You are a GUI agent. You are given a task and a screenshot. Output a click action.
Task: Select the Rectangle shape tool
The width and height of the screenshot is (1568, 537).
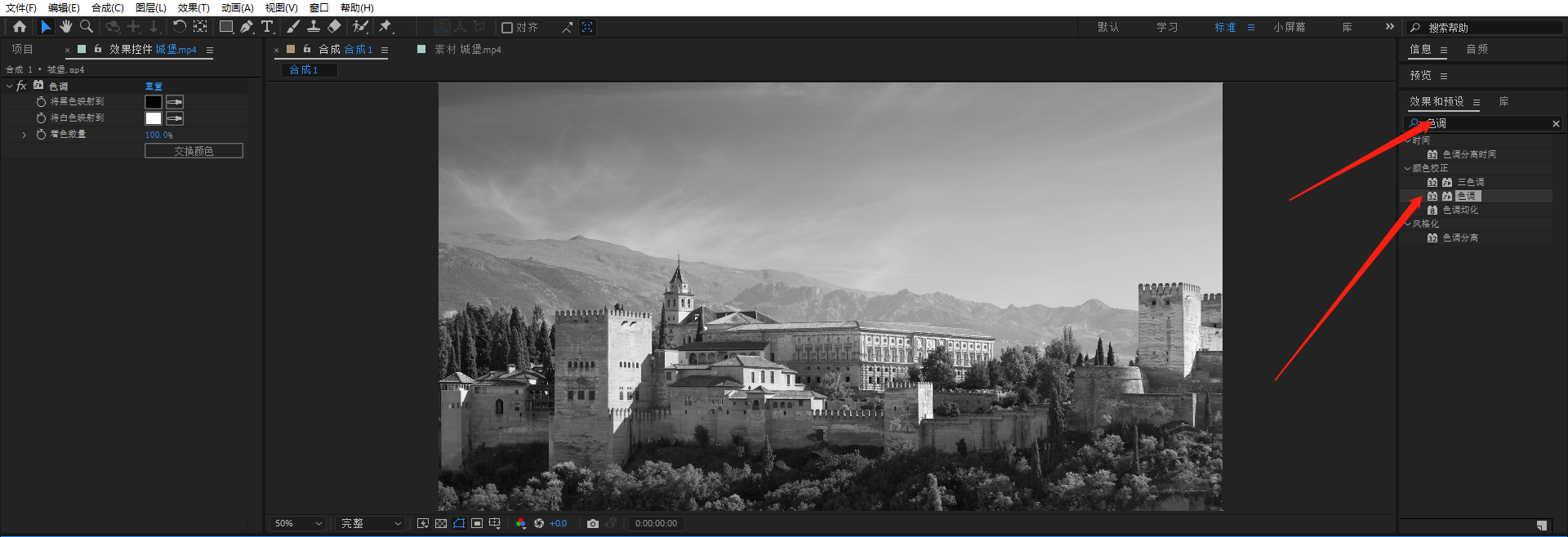point(226,27)
